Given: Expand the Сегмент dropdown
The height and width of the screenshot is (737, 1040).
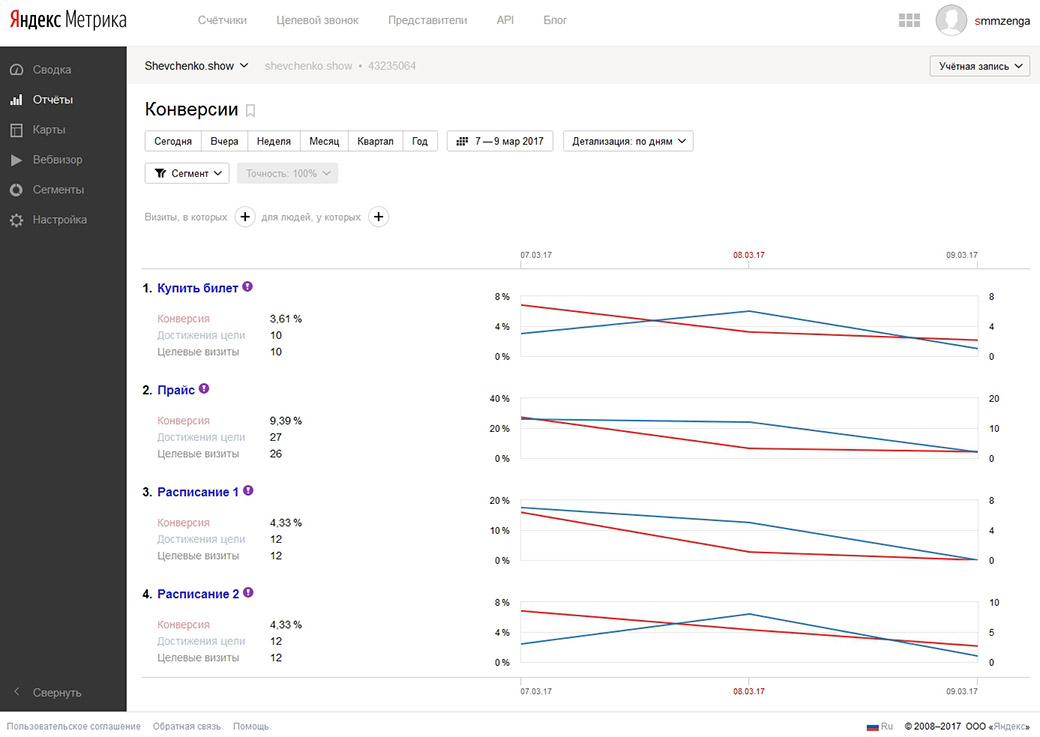Looking at the screenshot, I should (187, 173).
